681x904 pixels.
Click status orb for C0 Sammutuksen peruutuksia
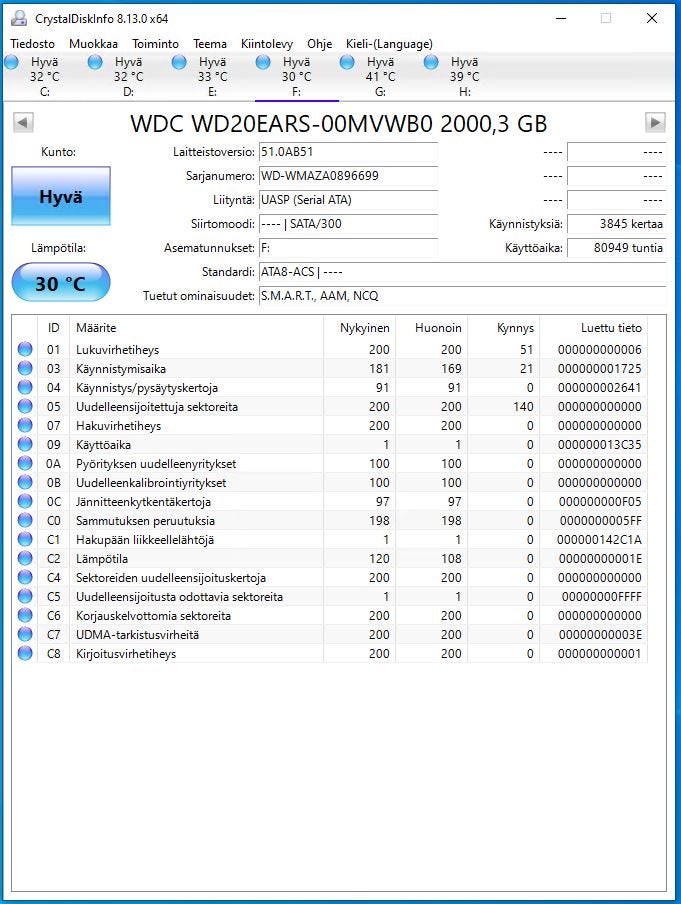(x=25, y=520)
